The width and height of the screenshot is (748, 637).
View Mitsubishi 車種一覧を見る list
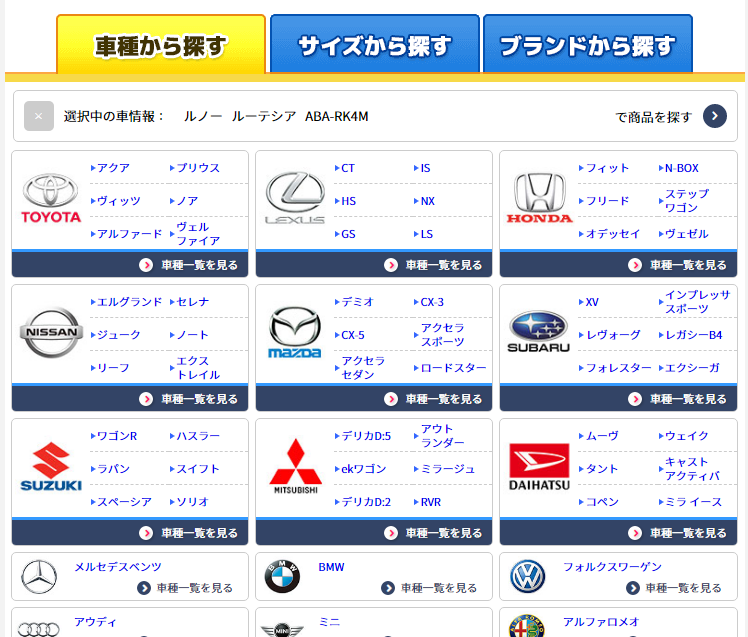click(x=374, y=533)
